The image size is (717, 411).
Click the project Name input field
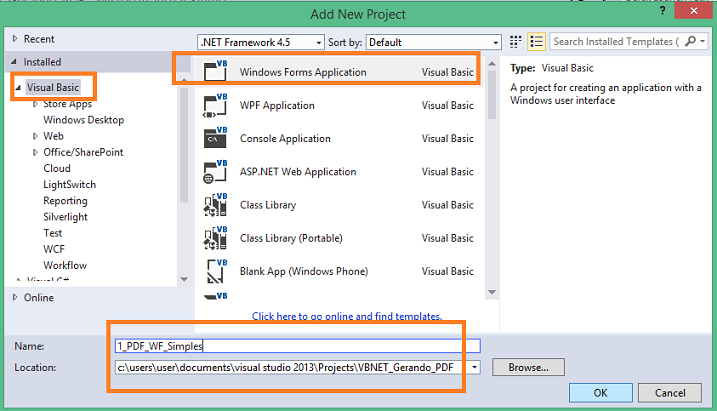(298, 346)
